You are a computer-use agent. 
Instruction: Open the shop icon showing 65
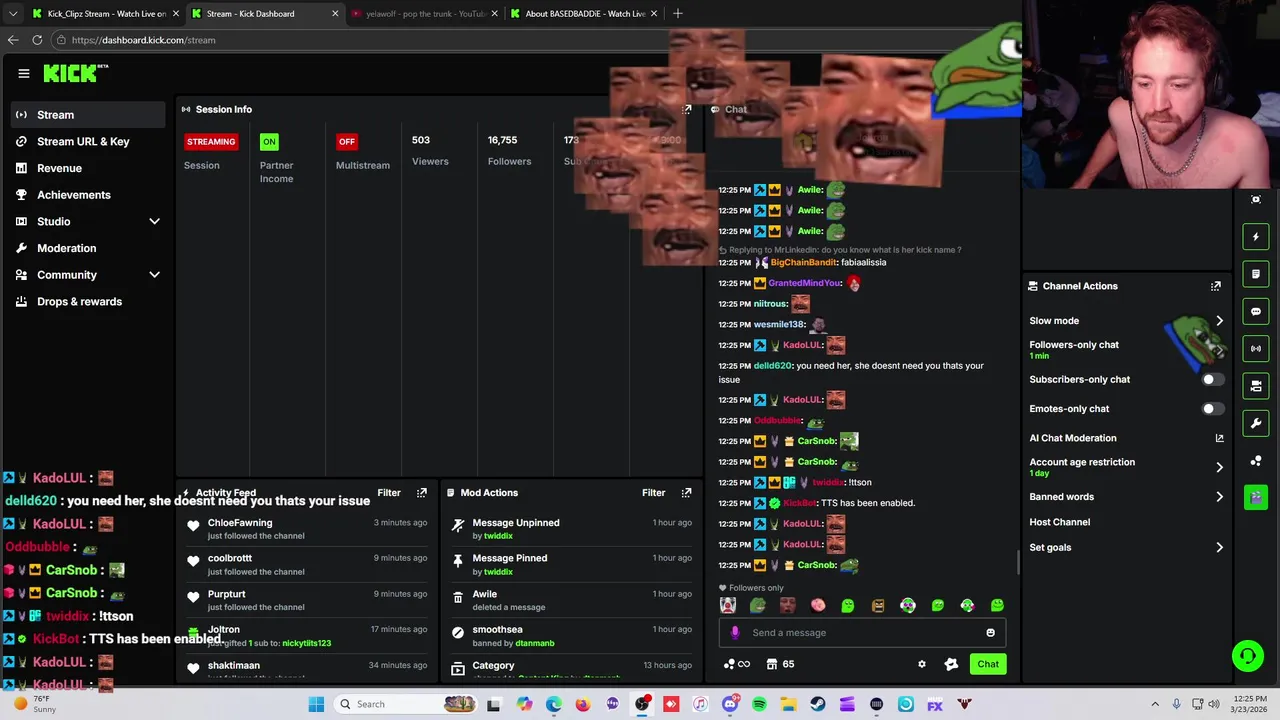point(781,664)
